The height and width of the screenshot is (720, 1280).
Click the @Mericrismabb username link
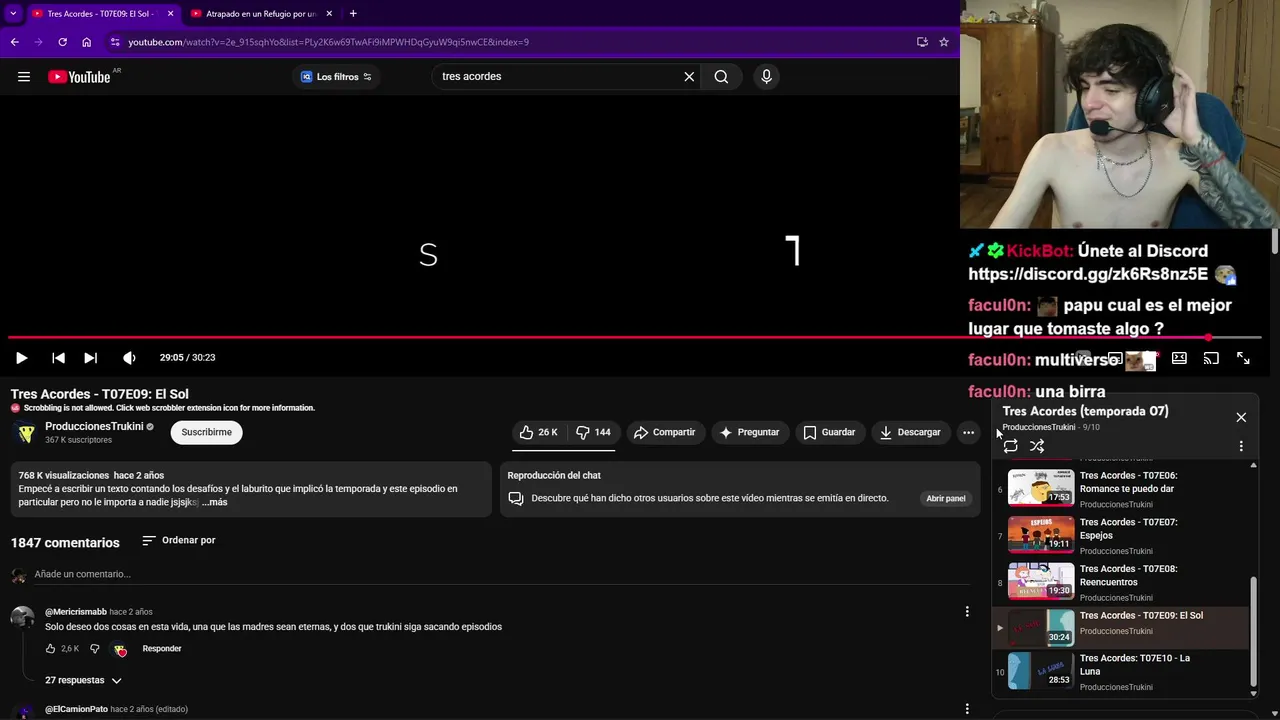coord(75,612)
